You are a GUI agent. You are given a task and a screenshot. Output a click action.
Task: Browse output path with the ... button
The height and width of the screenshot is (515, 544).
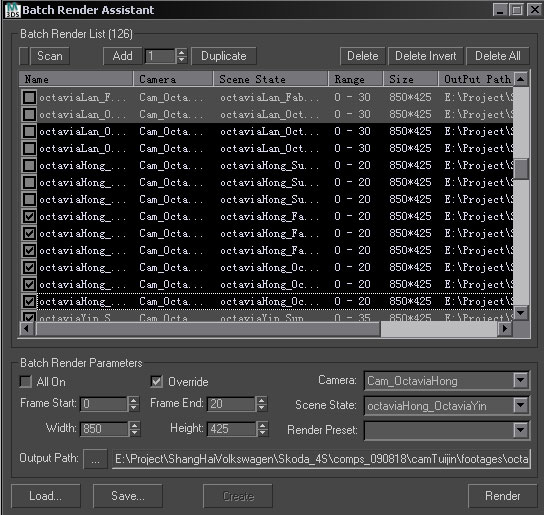(x=95, y=459)
